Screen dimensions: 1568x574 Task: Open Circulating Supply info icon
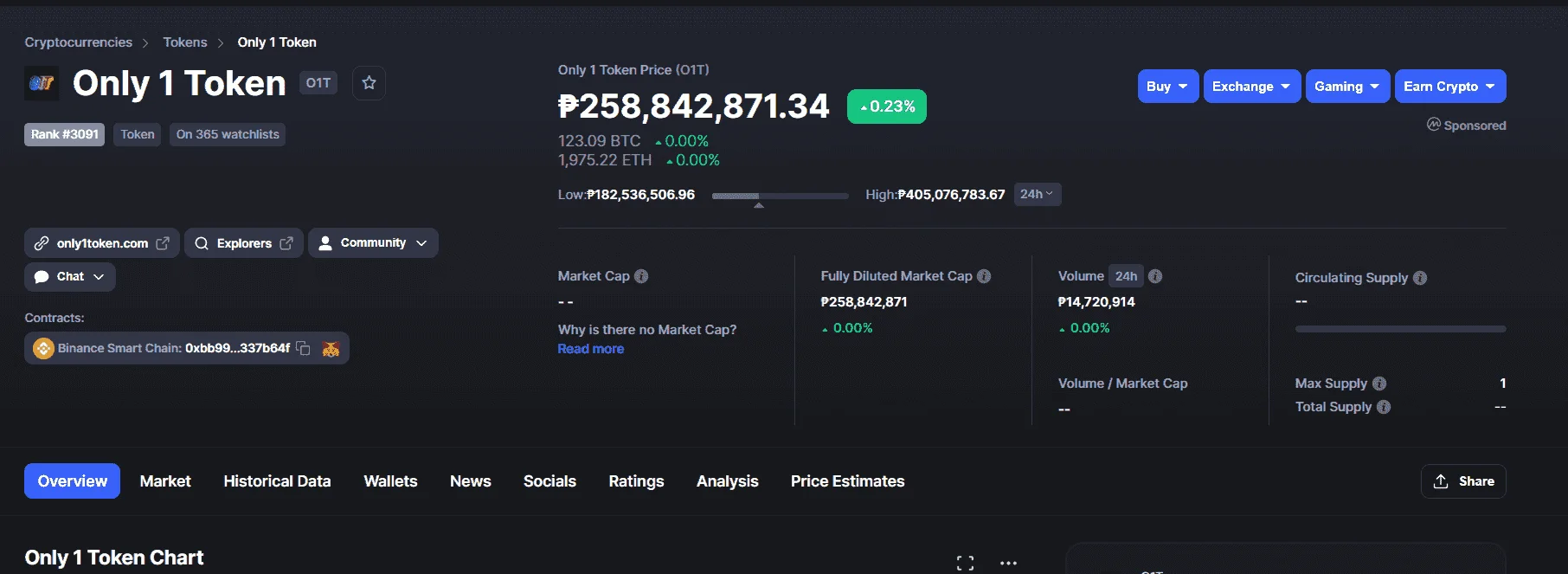pyautogui.click(x=1420, y=278)
